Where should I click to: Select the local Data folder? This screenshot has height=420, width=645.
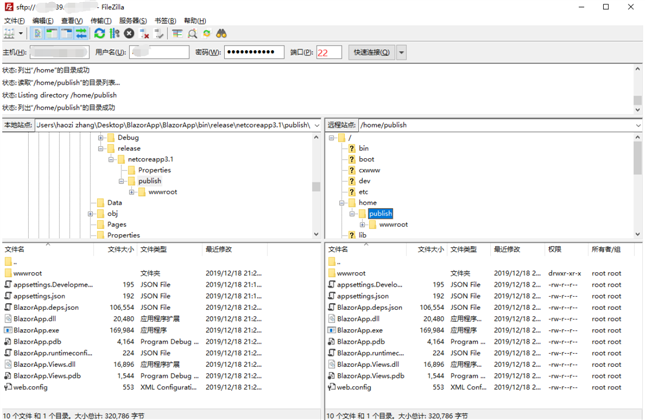tap(114, 203)
